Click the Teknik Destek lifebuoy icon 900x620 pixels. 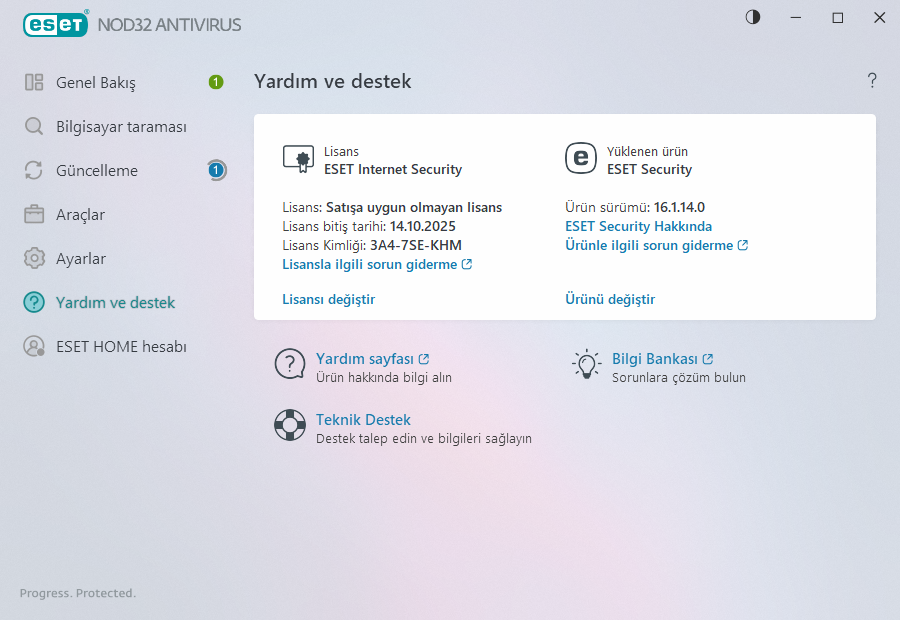click(x=290, y=425)
